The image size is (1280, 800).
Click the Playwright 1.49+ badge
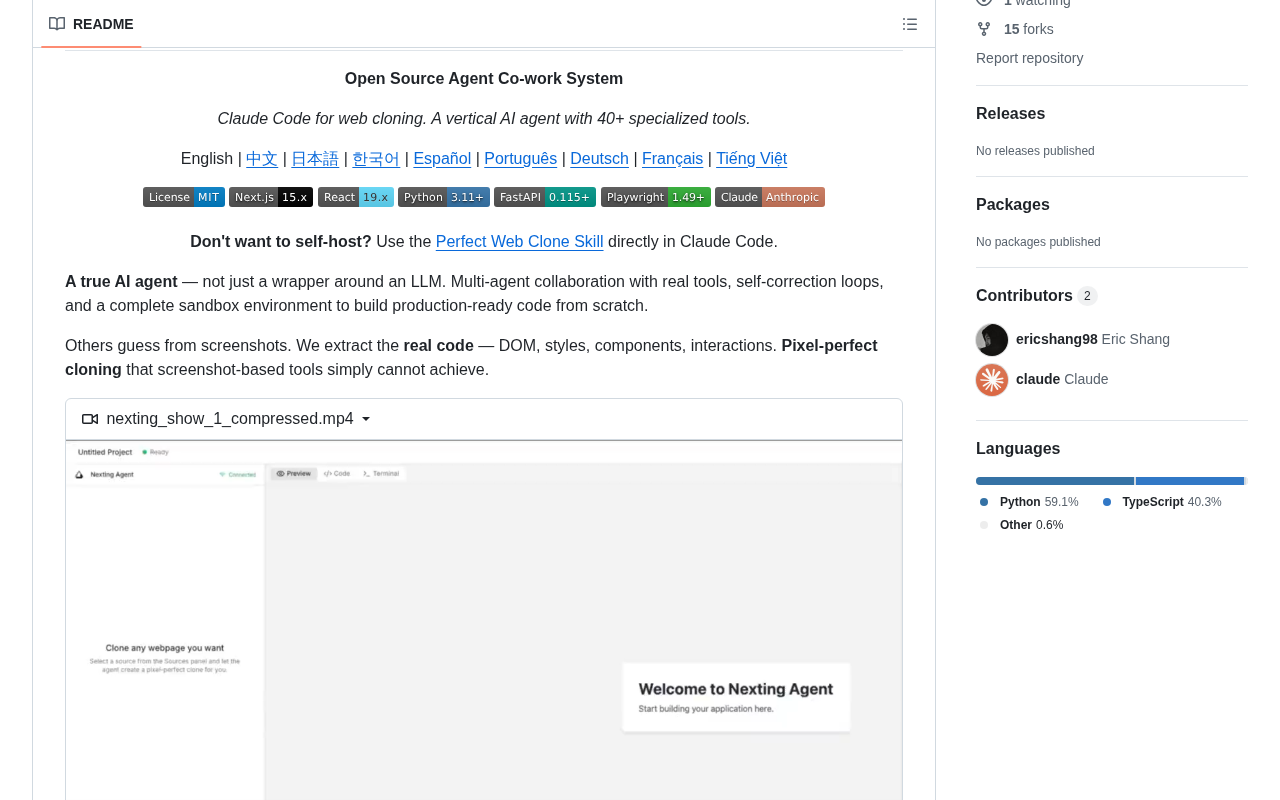click(656, 197)
